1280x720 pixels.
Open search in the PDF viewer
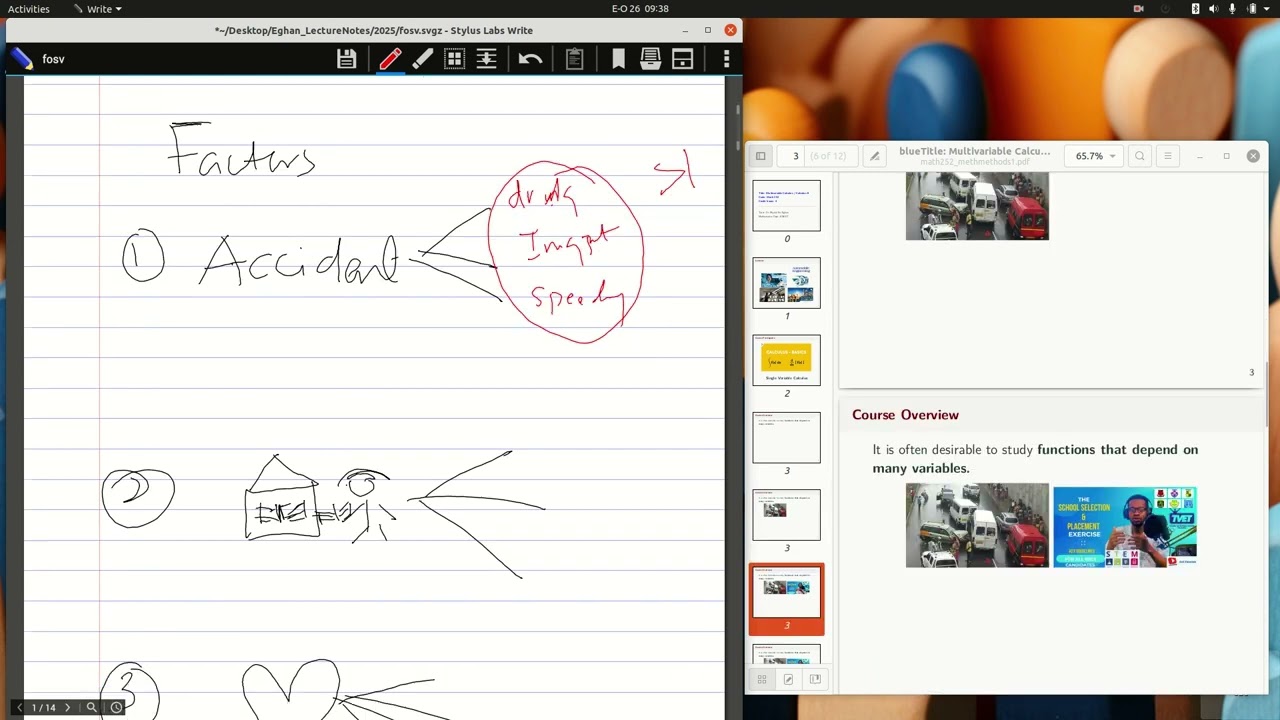pos(1139,156)
